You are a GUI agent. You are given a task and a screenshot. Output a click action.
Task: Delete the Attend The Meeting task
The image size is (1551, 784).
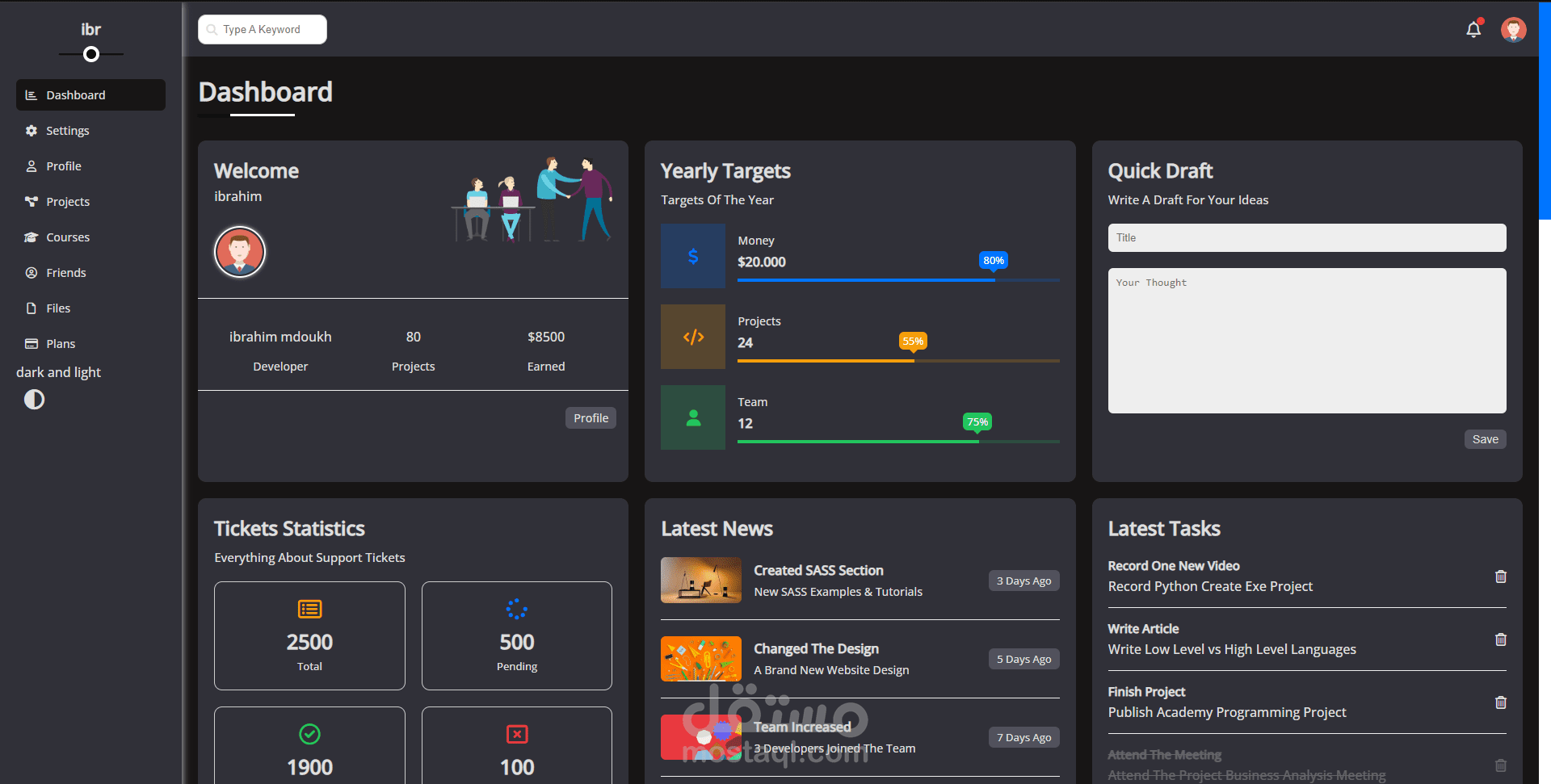point(1501,765)
